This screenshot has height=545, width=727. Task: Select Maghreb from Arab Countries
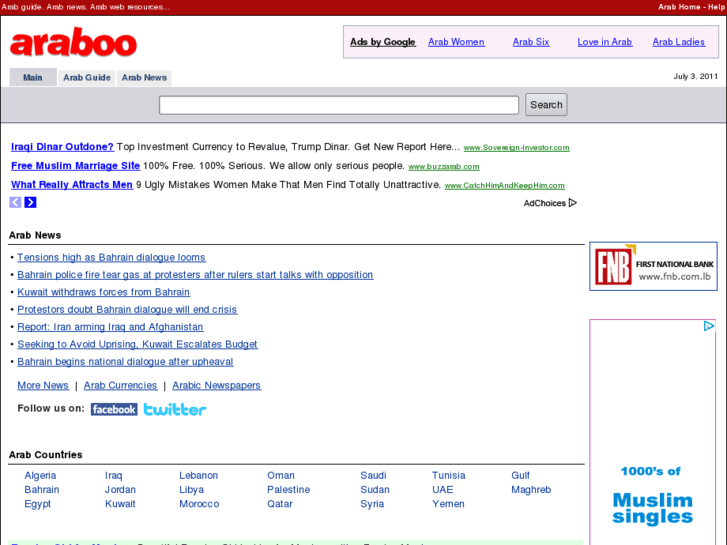click(x=531, y=490)
